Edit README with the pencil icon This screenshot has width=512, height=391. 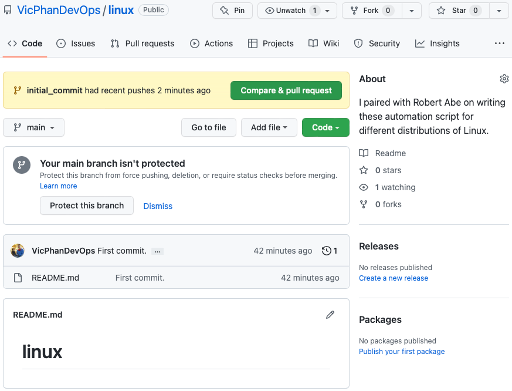330,315
